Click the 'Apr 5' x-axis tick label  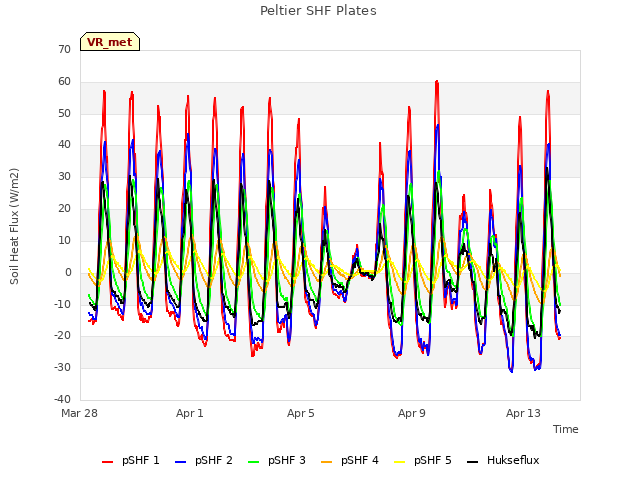point(300,413)
